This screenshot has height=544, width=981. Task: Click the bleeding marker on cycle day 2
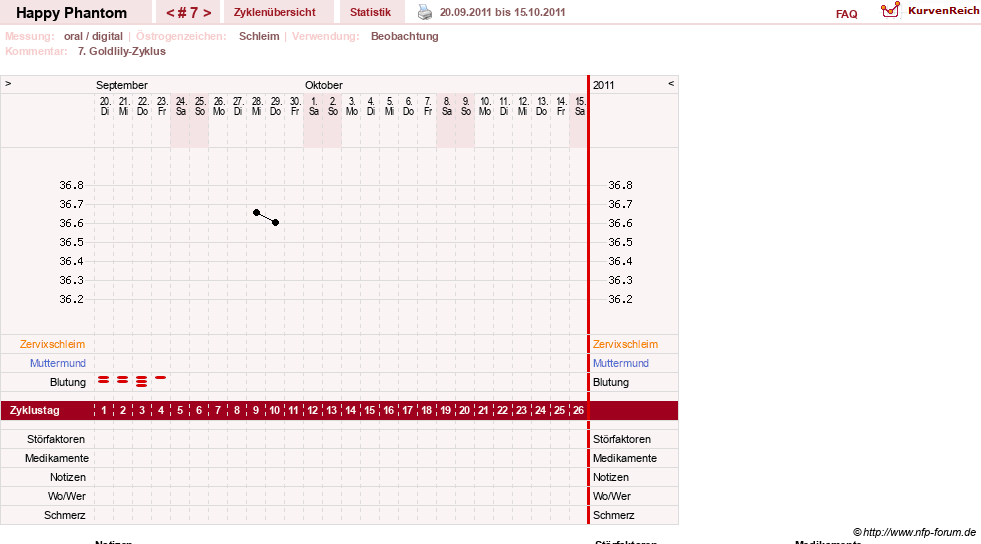pos(123,380)
